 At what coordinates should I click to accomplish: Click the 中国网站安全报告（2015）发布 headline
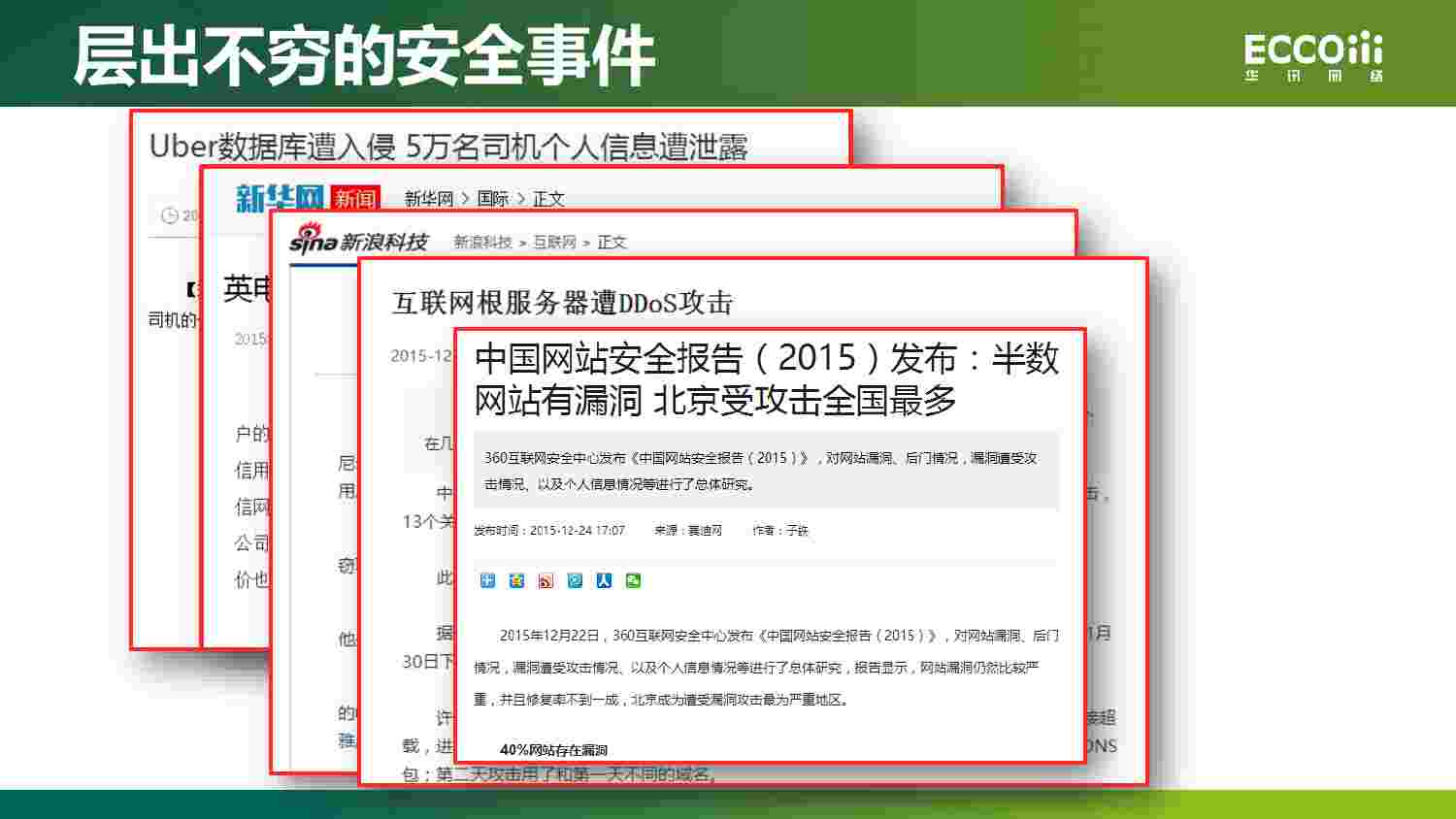[766, 378]
